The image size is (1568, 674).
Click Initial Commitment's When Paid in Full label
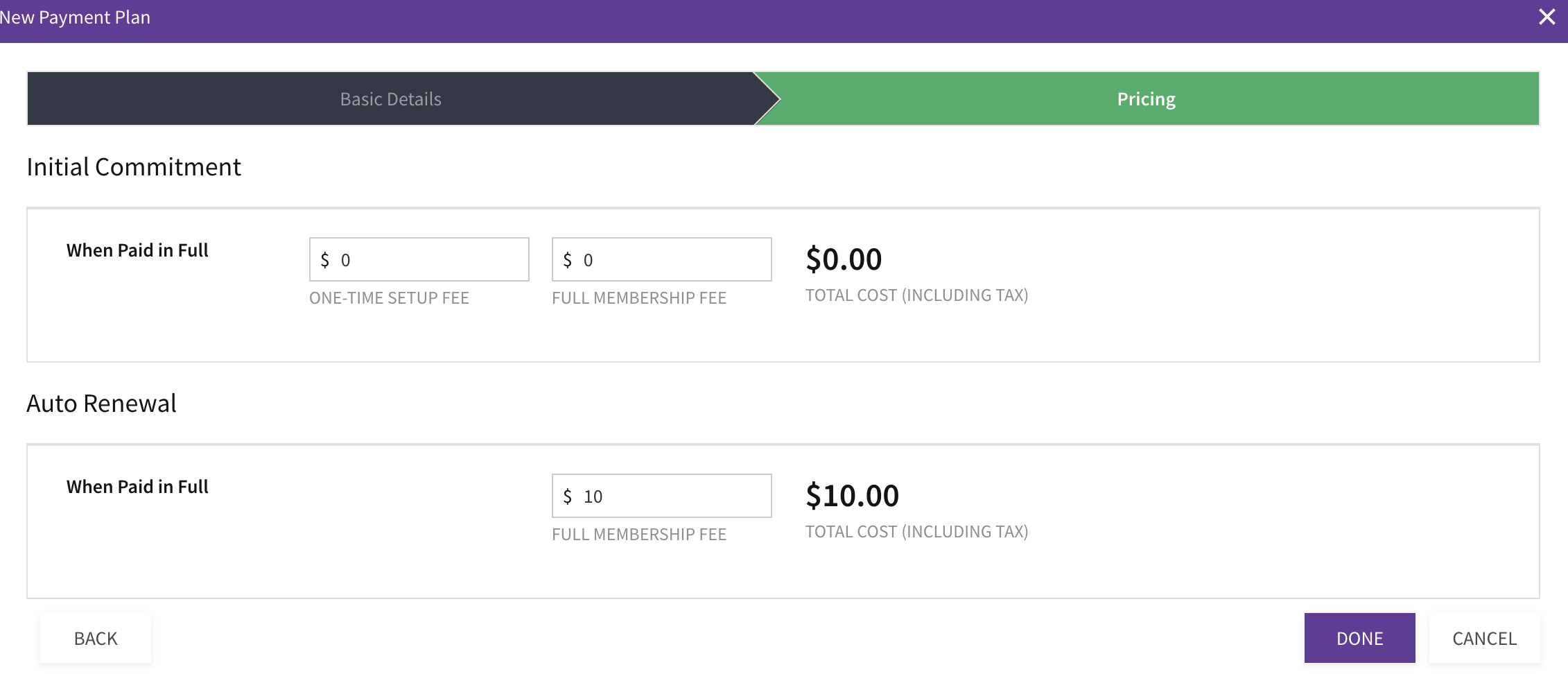[137, 250]
